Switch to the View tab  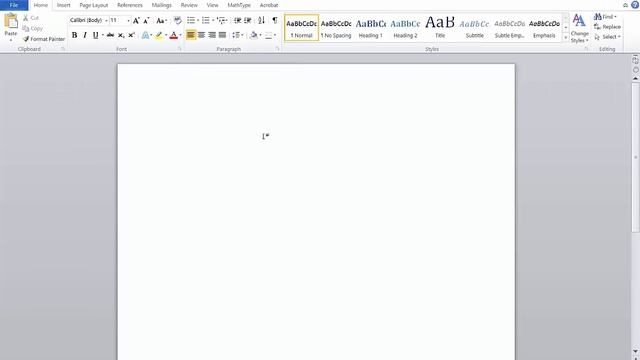click(212, 5)
